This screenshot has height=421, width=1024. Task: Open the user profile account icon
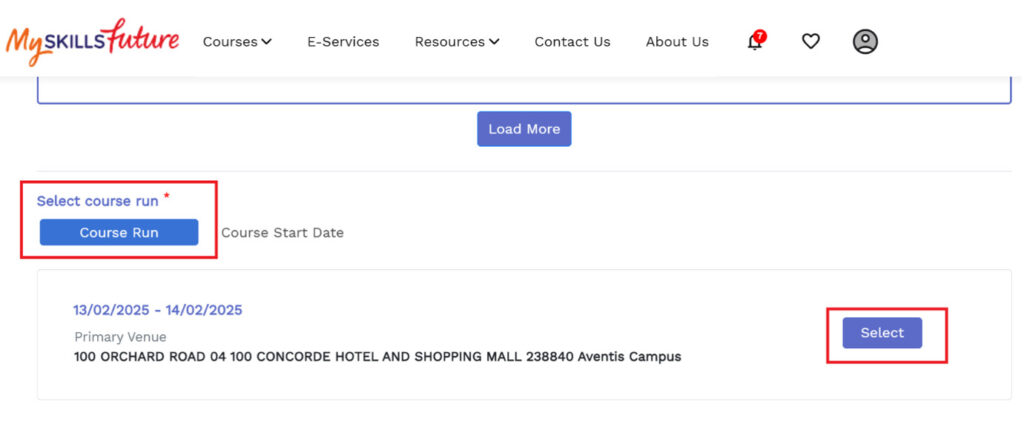click(x=865, y=42)
